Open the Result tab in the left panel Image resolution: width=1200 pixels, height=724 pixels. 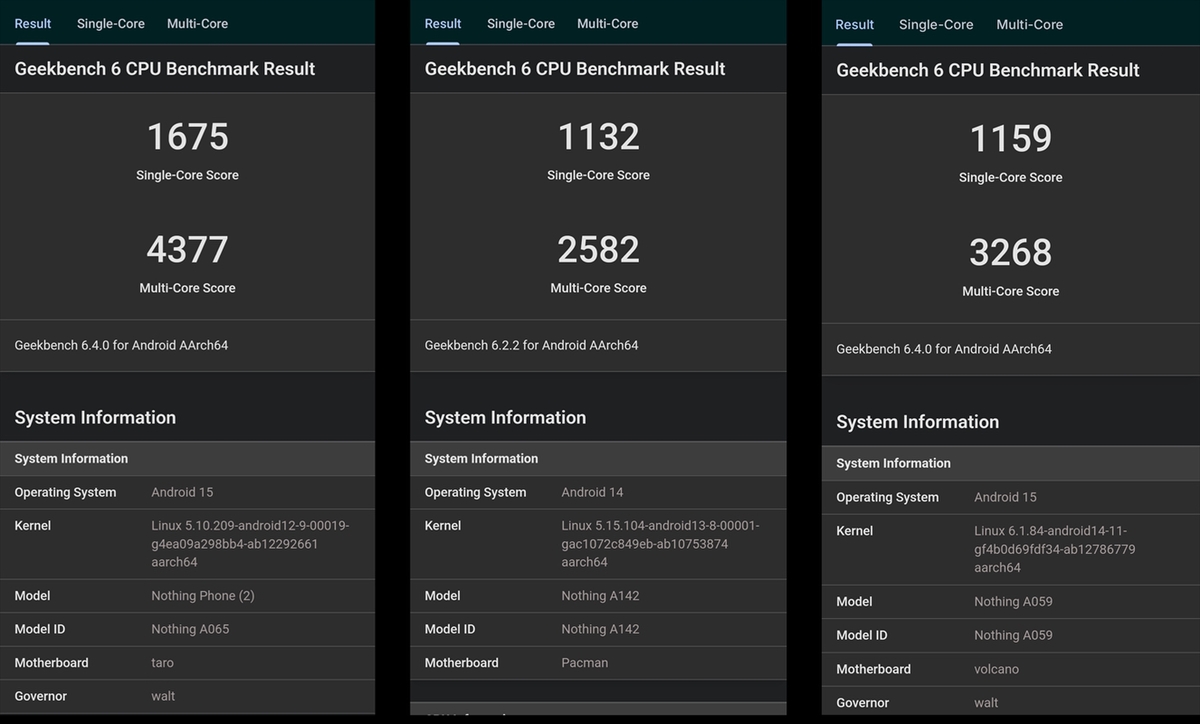point(33,23)
